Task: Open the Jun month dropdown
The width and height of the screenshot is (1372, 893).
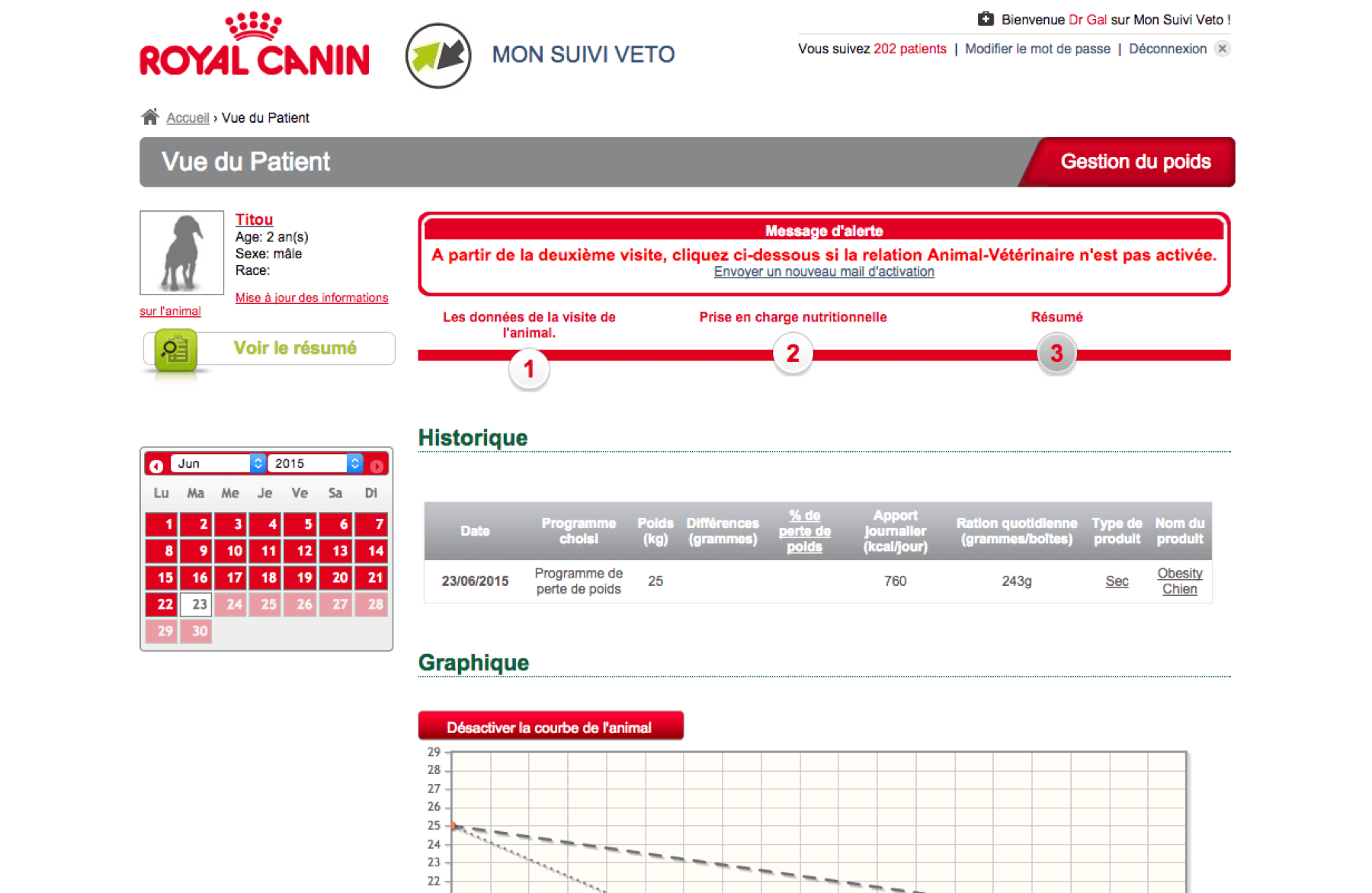Action: (217, 463)
